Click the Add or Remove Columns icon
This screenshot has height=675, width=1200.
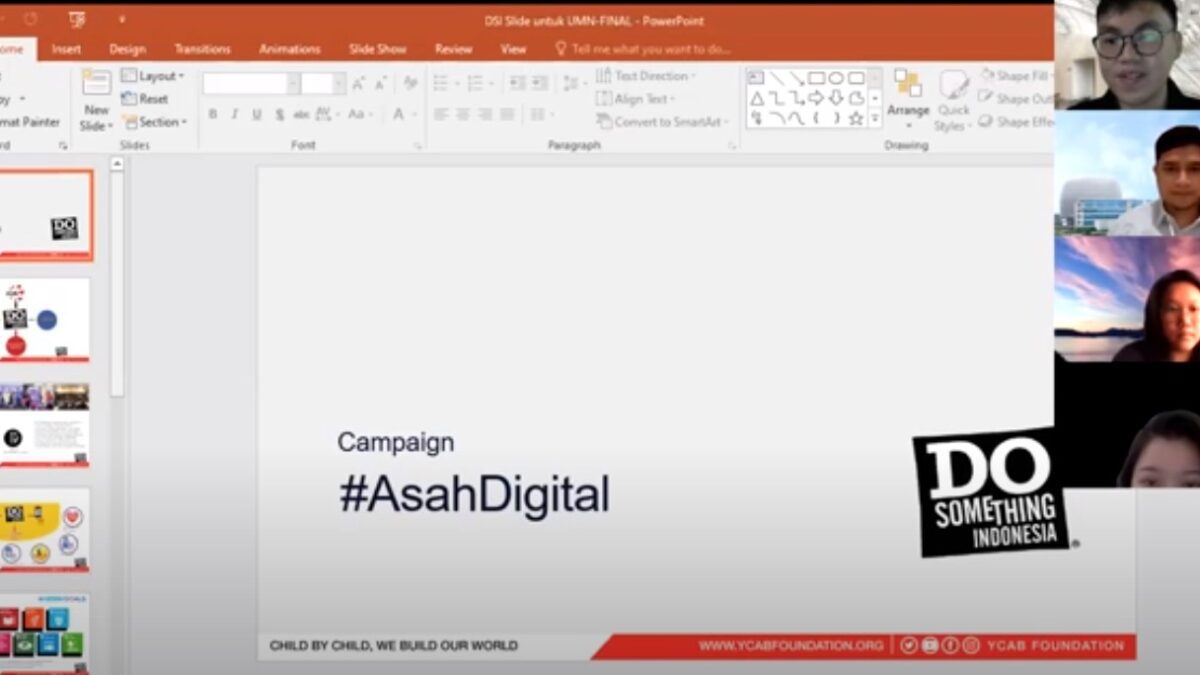541,115
